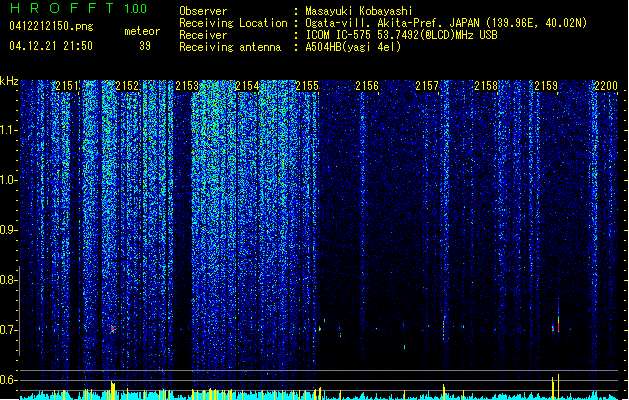Select antenna value A504HB(yagi 4el)
The width and height of the screenshot is (629, 400).
353,47
